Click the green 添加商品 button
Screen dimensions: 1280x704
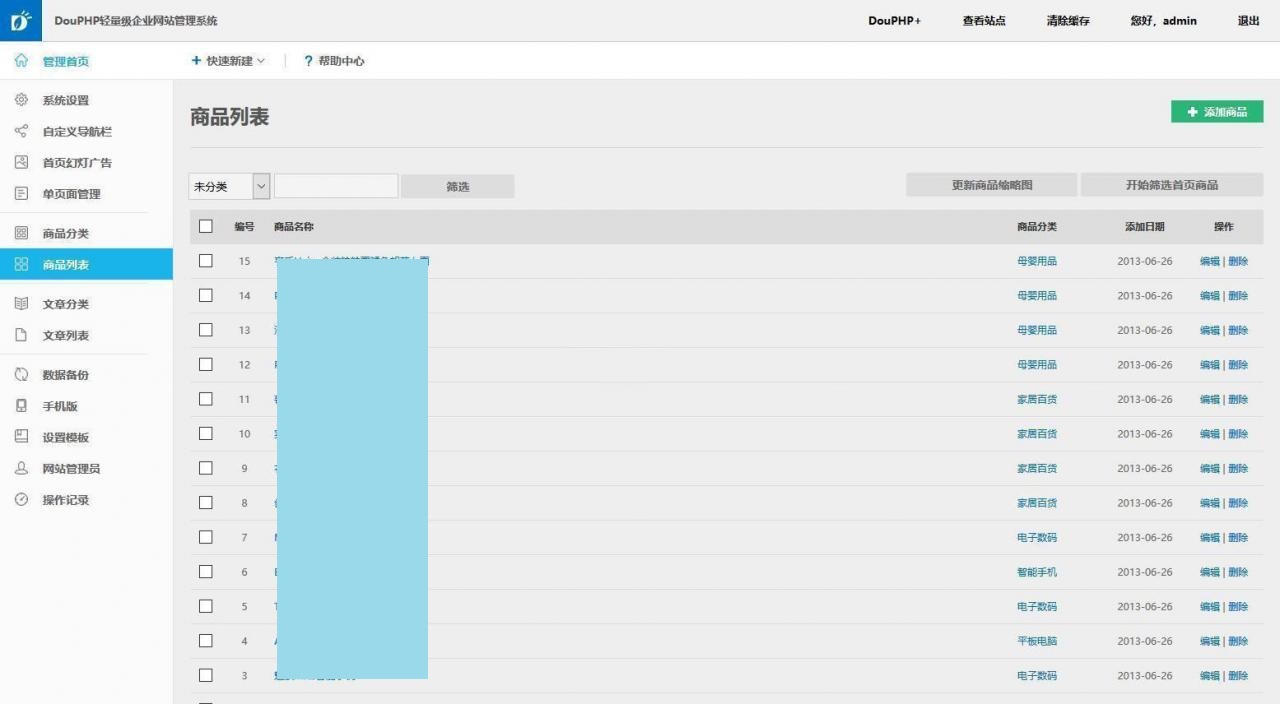click(1217, 112)
